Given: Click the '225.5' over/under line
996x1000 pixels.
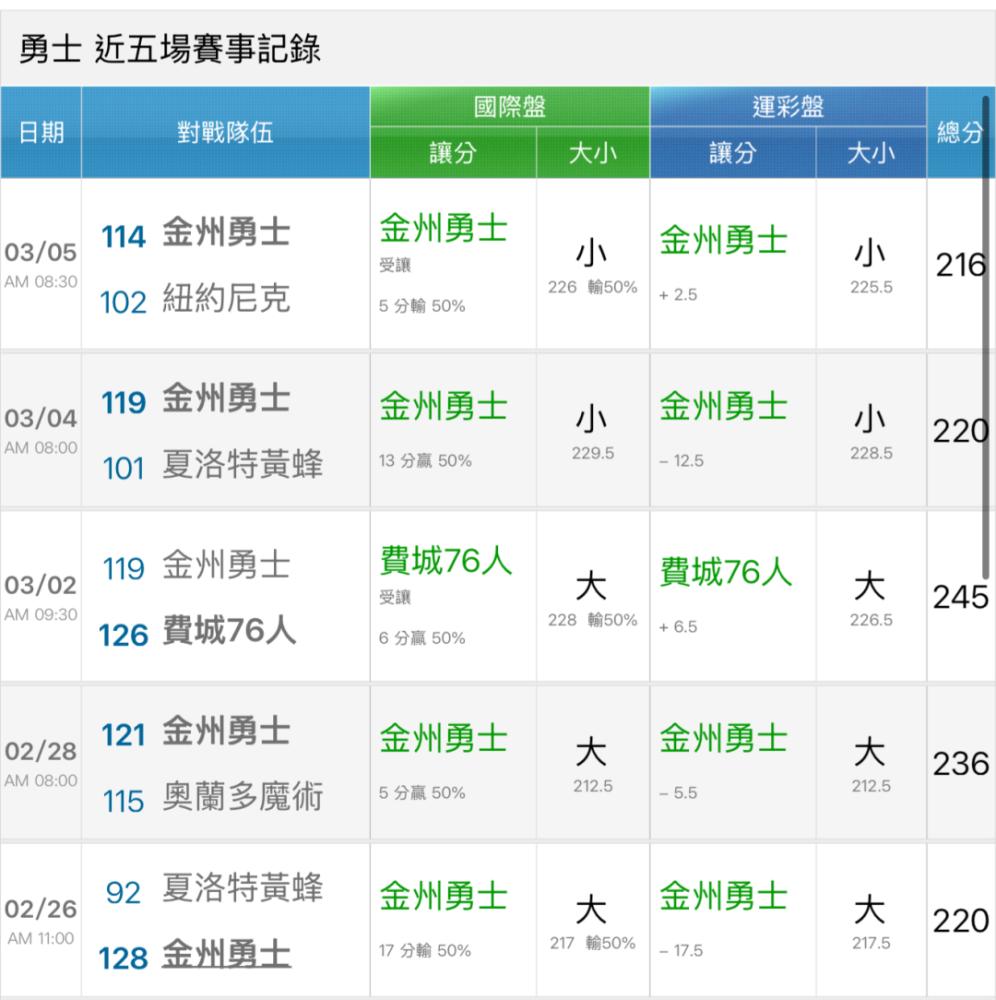Looking at the screenshot, I should click(x=871, y=287).
